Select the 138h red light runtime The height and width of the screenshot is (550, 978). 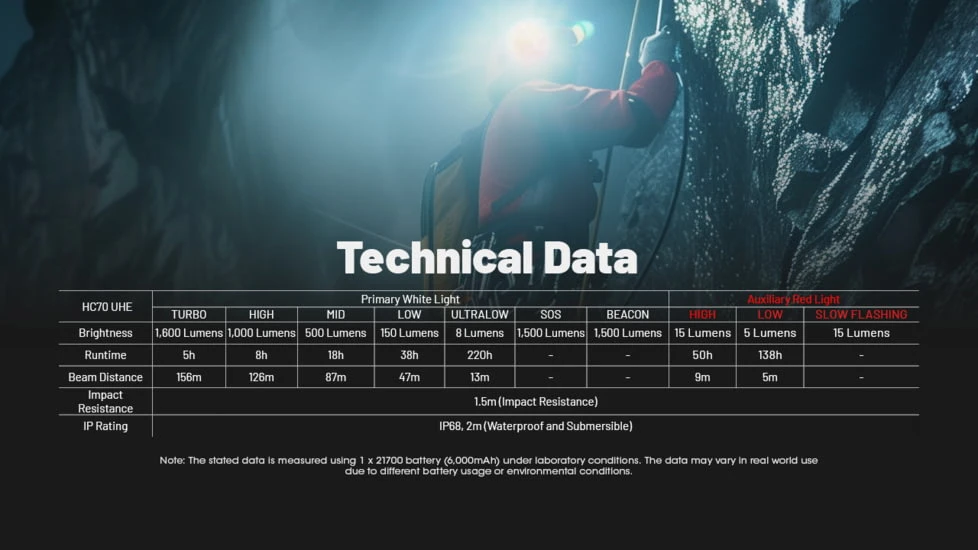770,355
